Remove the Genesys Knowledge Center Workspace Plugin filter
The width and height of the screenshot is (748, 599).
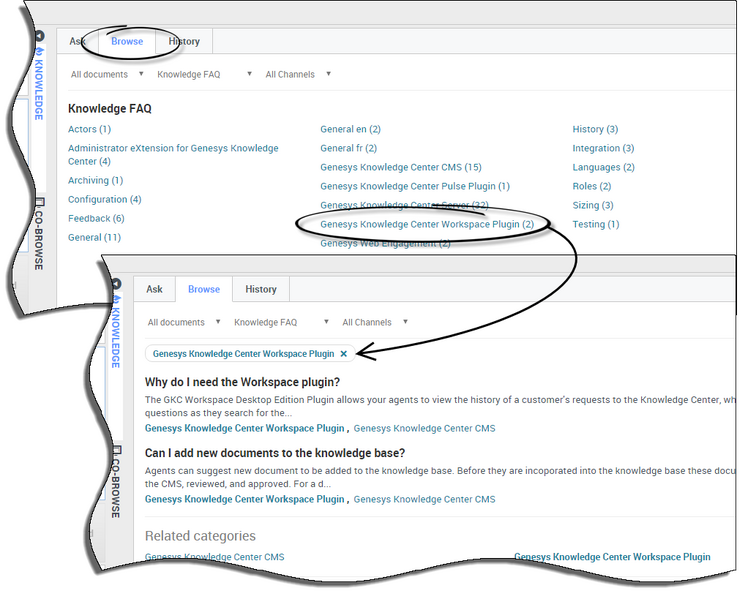point(343,354)
